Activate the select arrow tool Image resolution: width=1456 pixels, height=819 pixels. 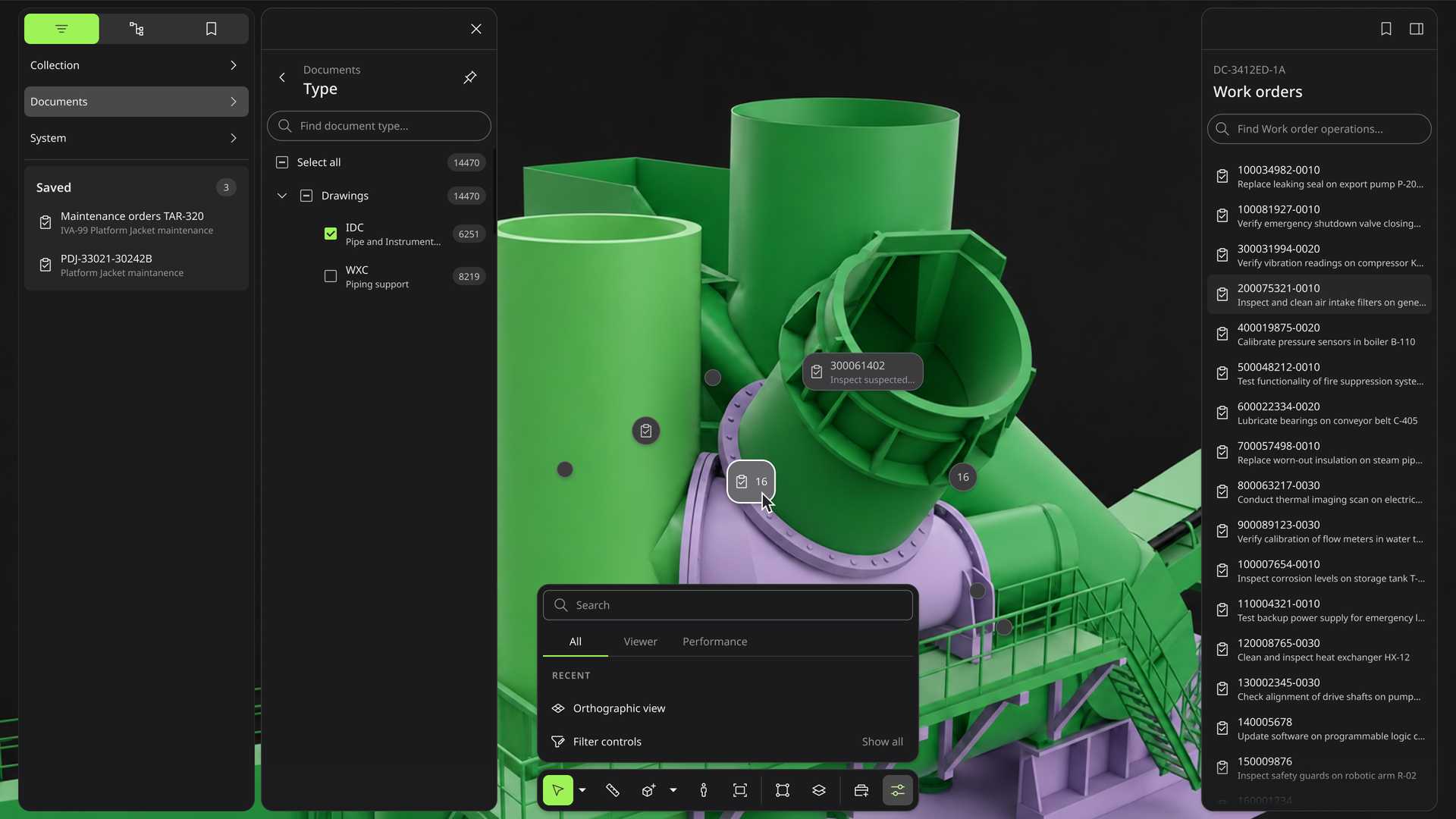click(557, 790)
